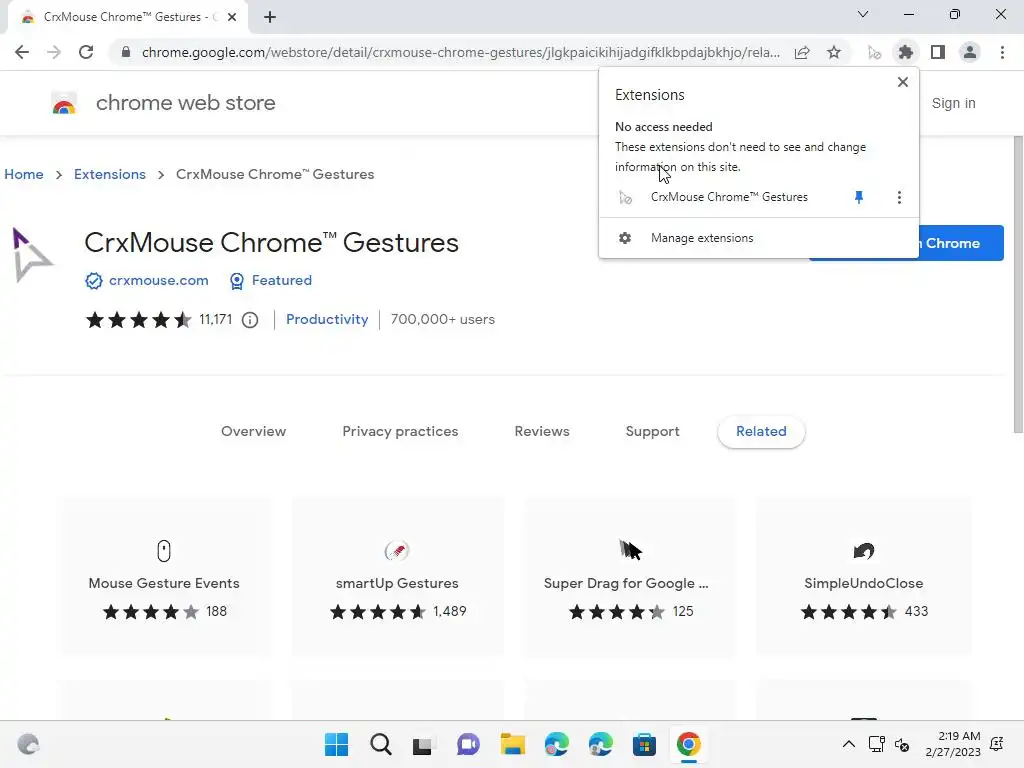Click the muted volume tray icon
1024x768 pixels.
coord(902,744)
